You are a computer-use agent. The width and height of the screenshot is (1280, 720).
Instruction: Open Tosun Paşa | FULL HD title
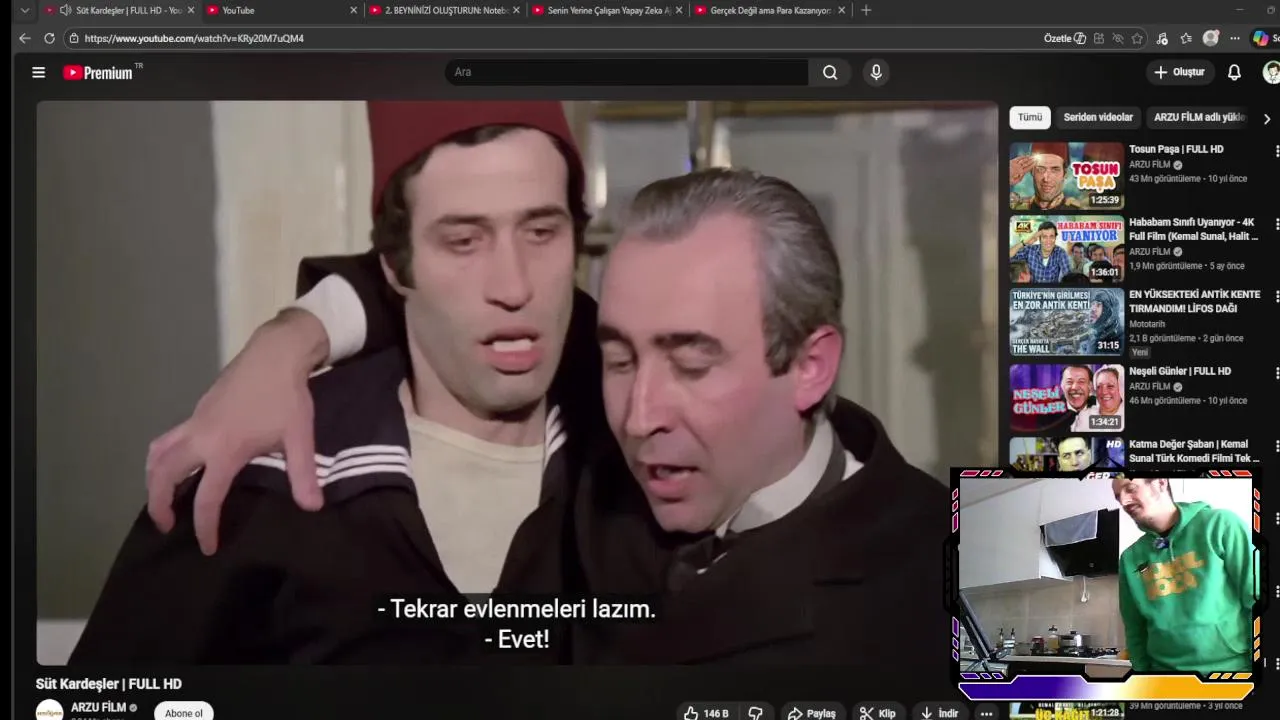coord(1176,149)
